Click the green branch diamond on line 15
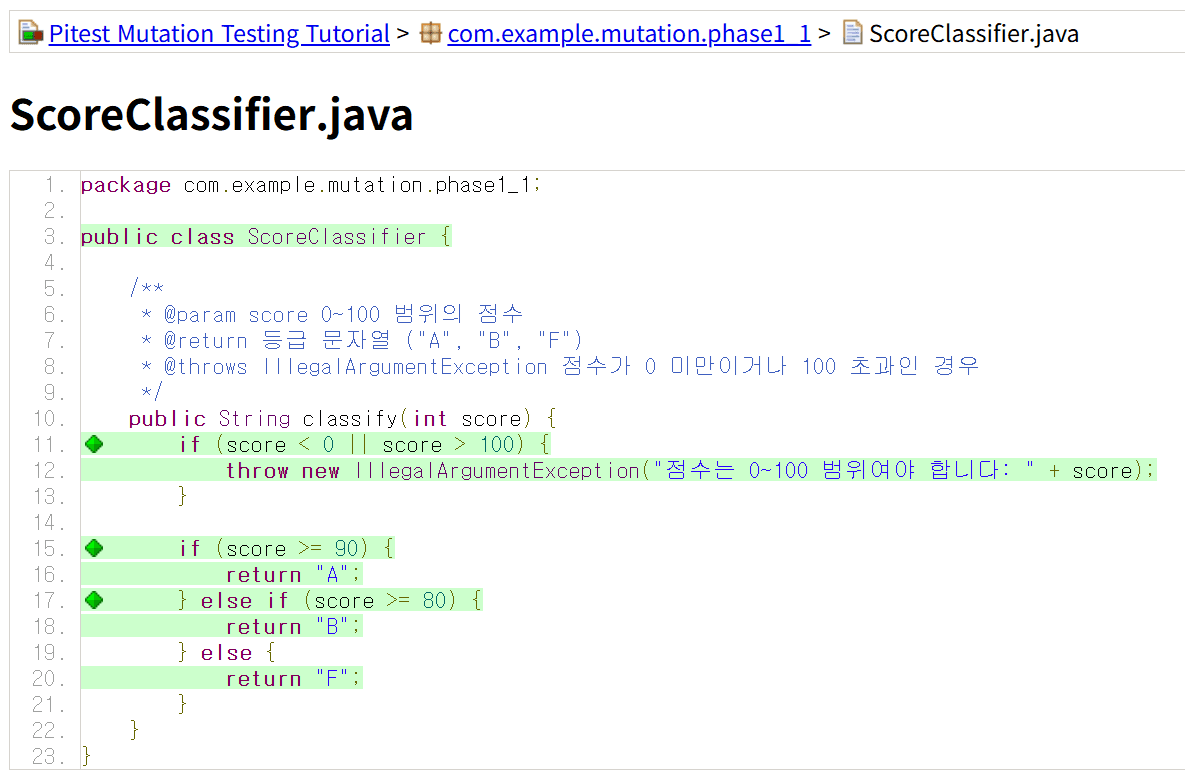Viewport: 1185px width, 781px height. point(94,547)
